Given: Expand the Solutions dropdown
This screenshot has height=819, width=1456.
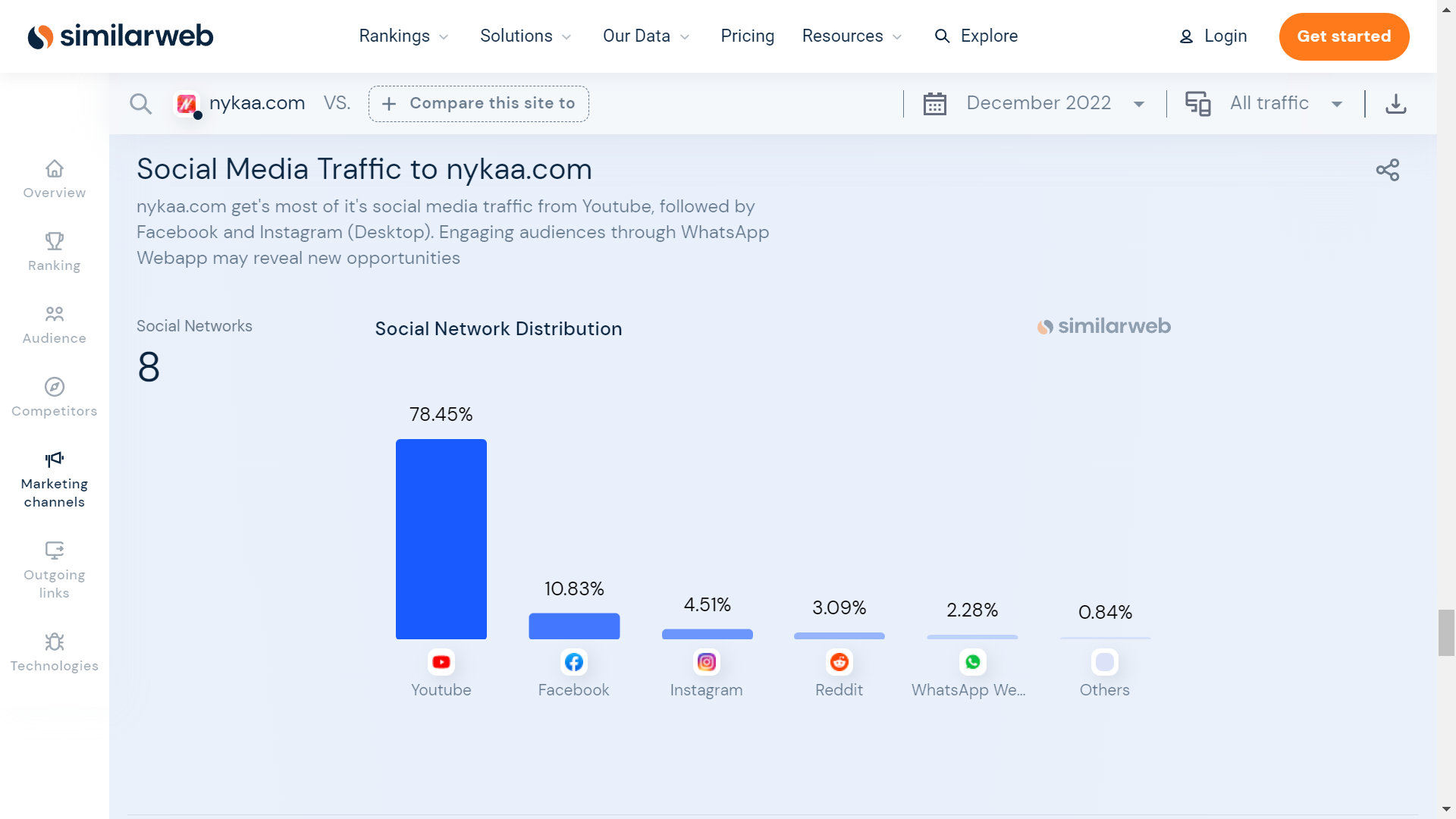Looking at the screenshot, I should [526, 36].
